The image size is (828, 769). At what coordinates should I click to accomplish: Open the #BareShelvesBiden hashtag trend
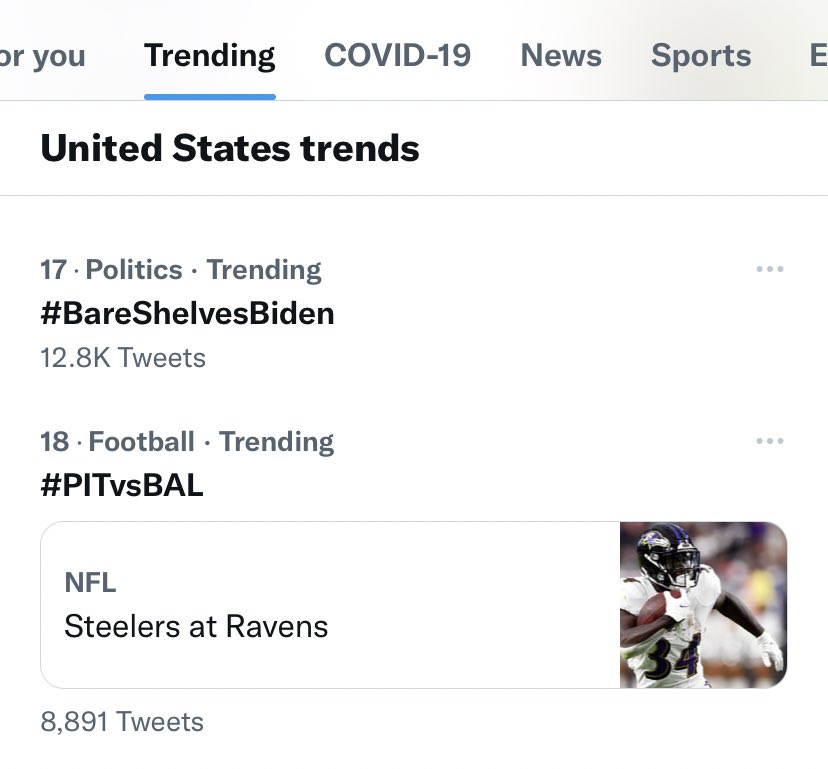187,314
